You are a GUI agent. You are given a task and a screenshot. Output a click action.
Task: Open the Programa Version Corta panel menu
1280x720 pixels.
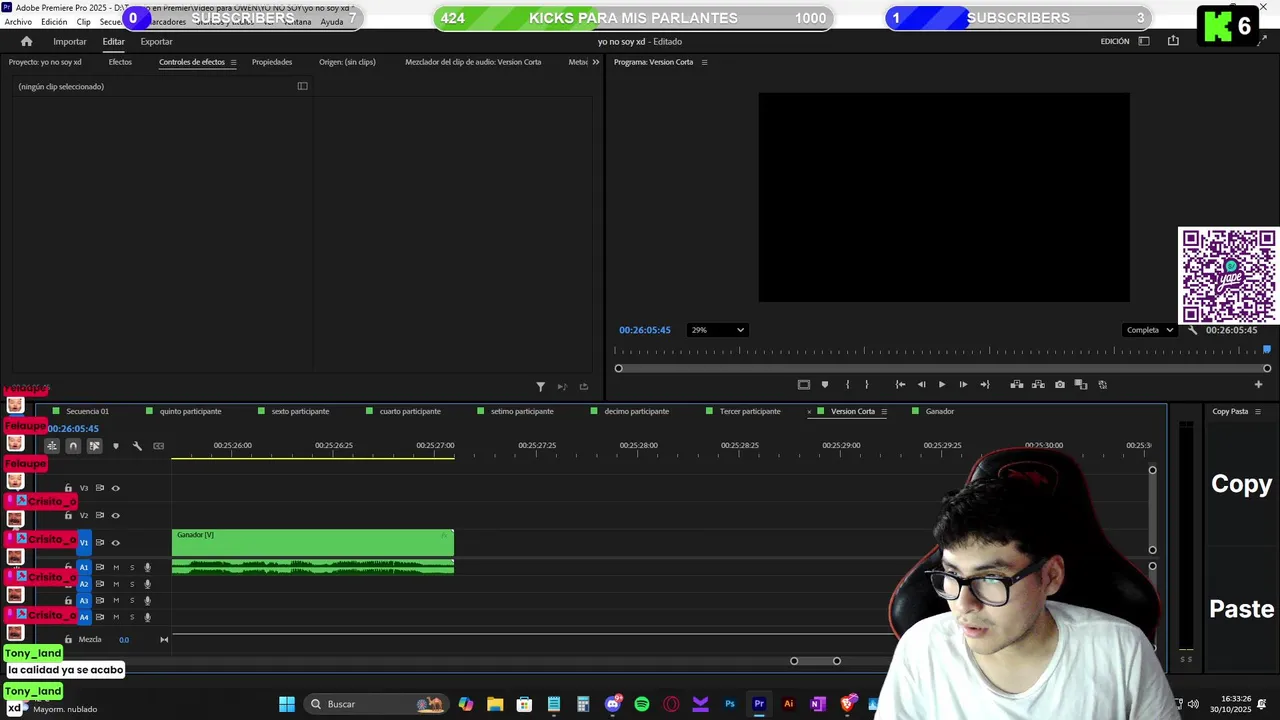pos(704,62)
